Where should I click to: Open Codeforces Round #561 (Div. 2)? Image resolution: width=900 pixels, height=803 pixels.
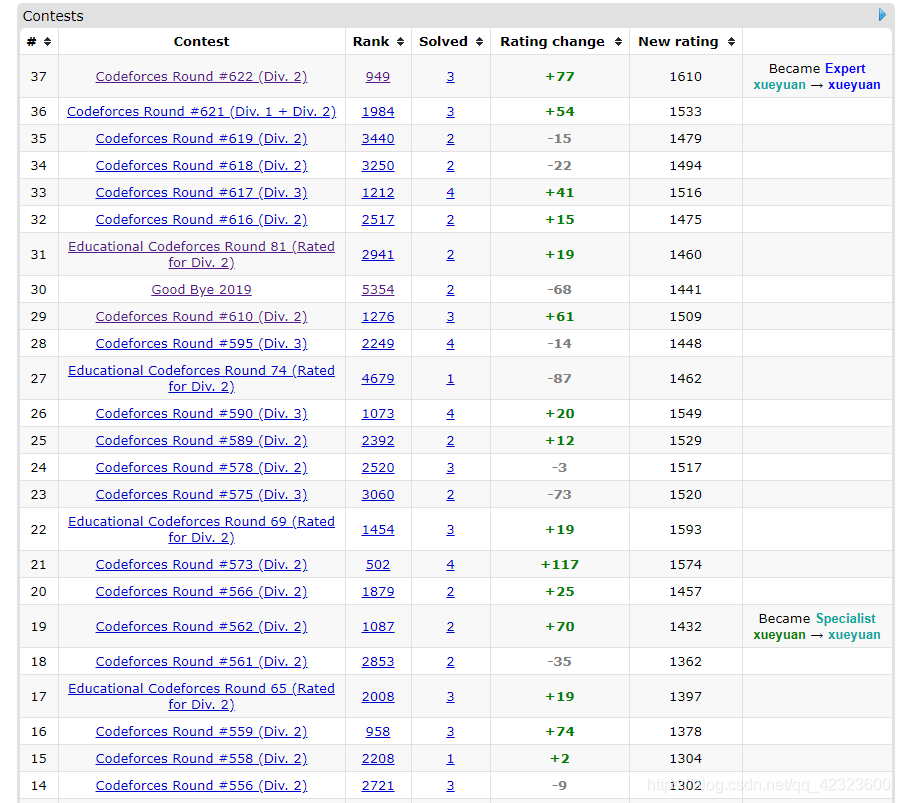tap(201, 661)
